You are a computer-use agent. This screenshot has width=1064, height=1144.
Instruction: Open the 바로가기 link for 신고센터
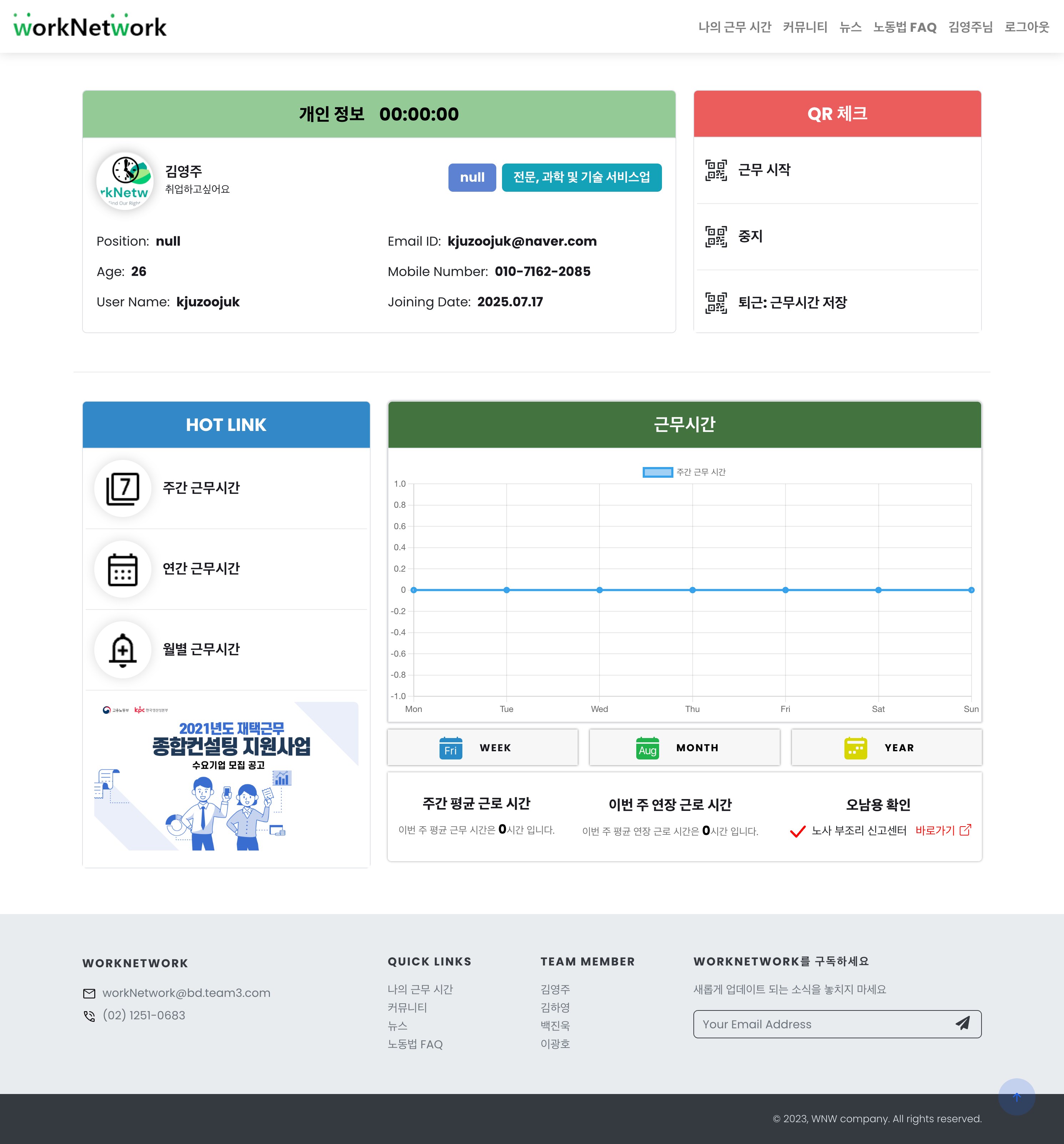point(943,831)
